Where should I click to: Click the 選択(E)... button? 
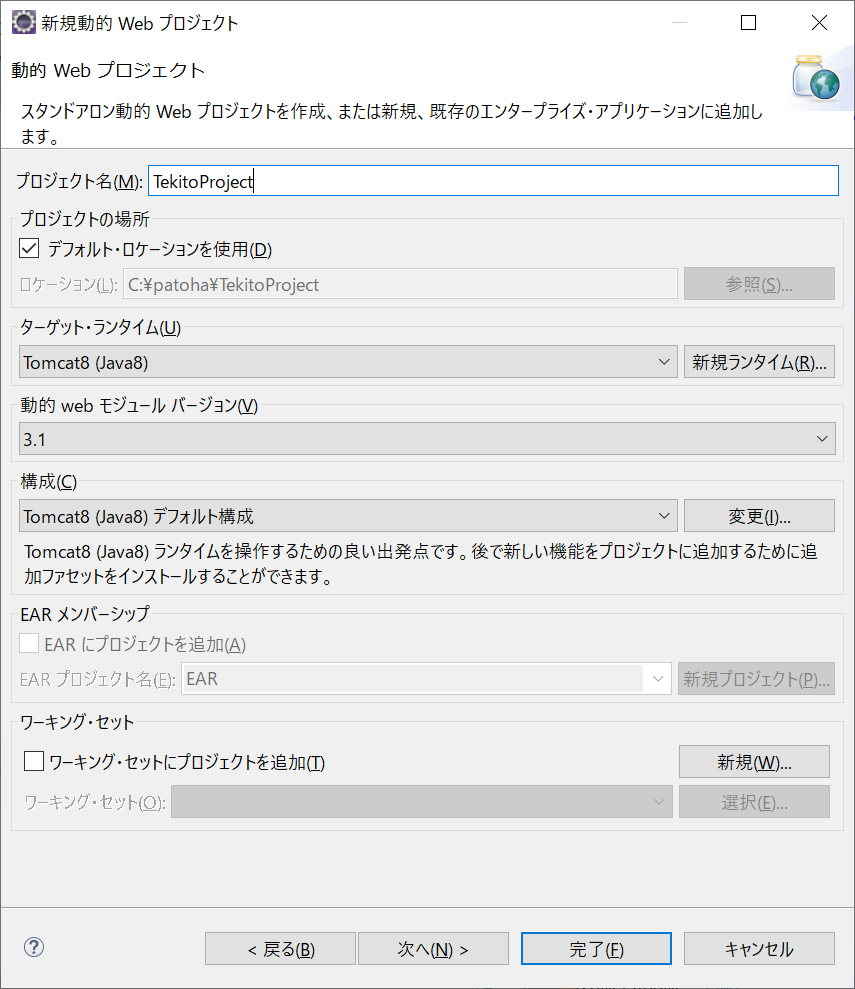754,802
